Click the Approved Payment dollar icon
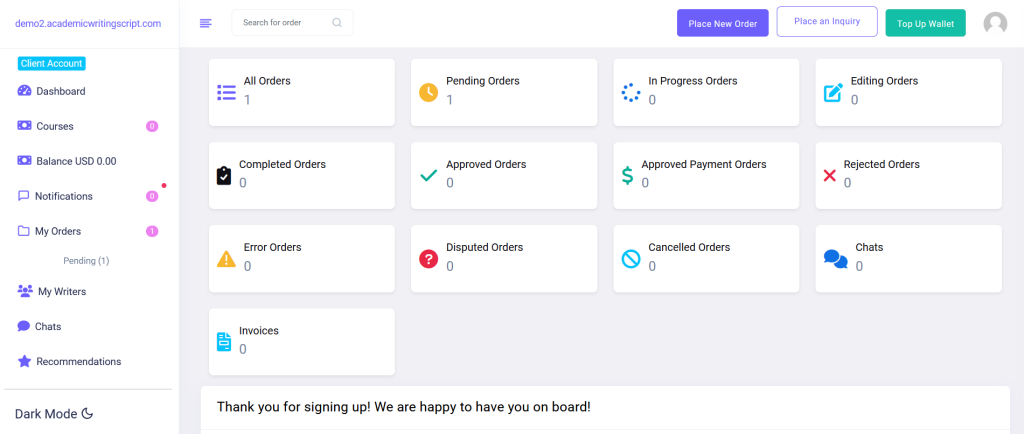The height and width of the screenshot is (434, 1024). click(627, 176)
